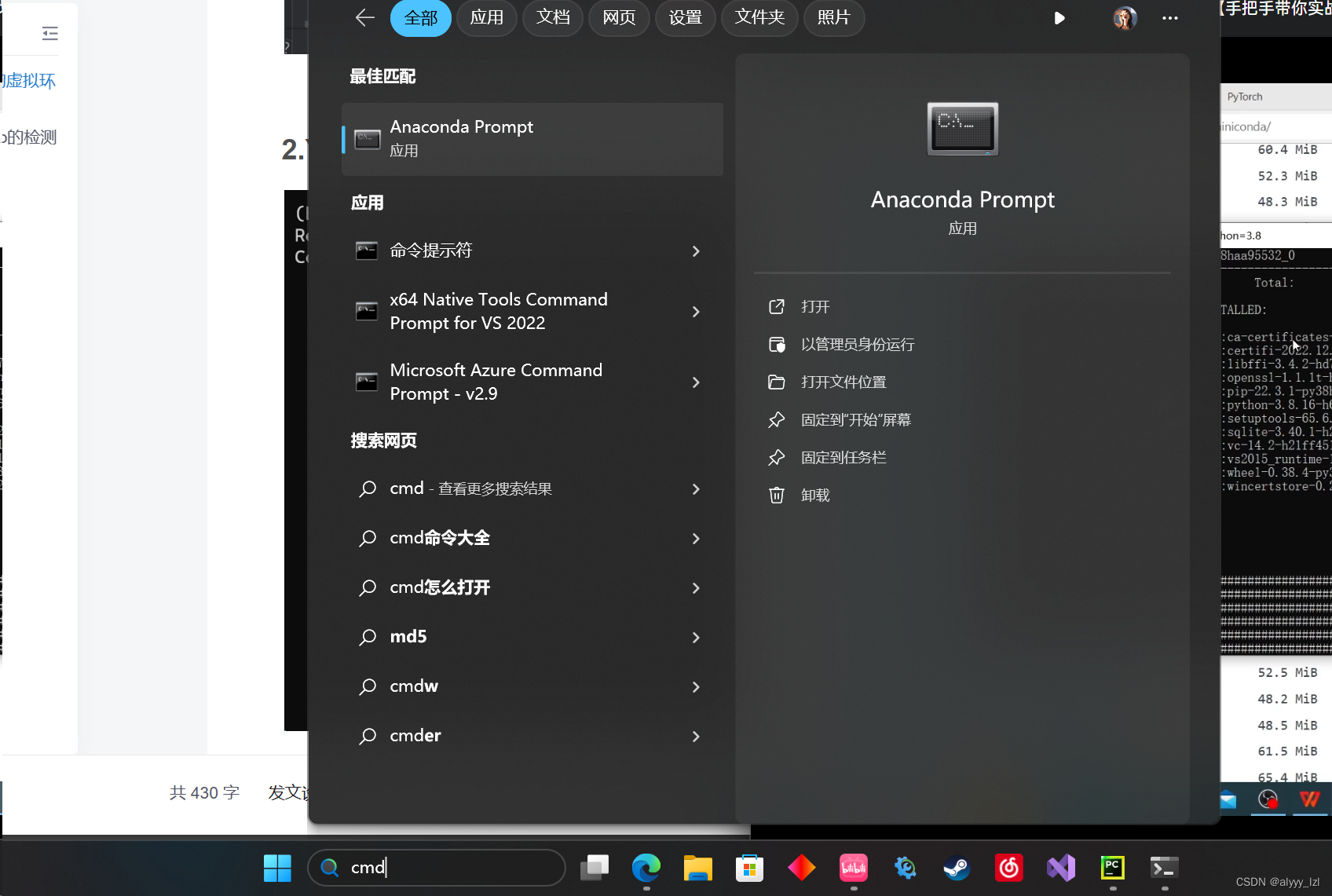Viewport: 1332px width, 896px height.
Task: Click 卸载 to uninstall Anaconda Prompt
Action: (814, 495)
